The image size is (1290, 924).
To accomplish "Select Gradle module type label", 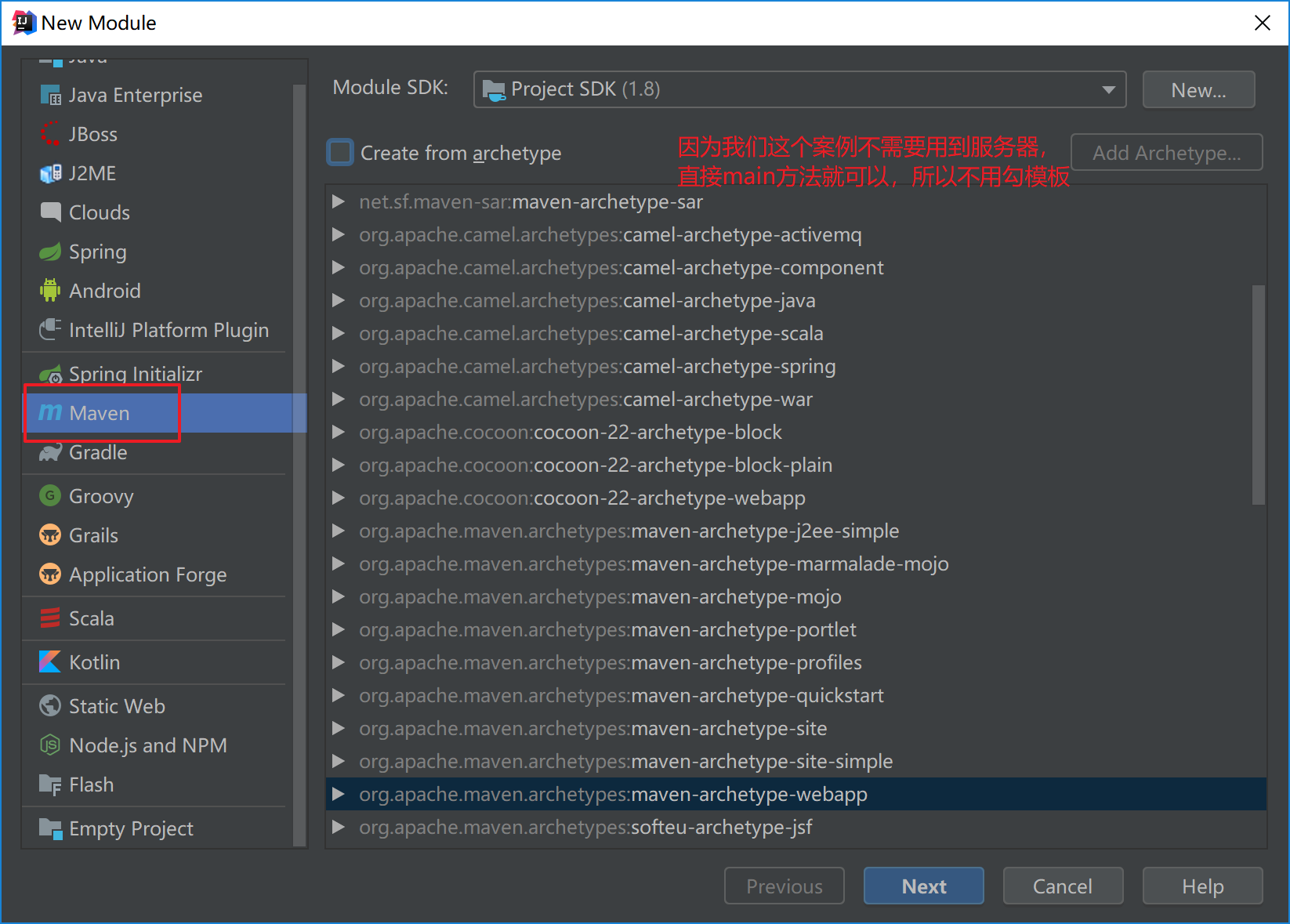I will [98, 452].
